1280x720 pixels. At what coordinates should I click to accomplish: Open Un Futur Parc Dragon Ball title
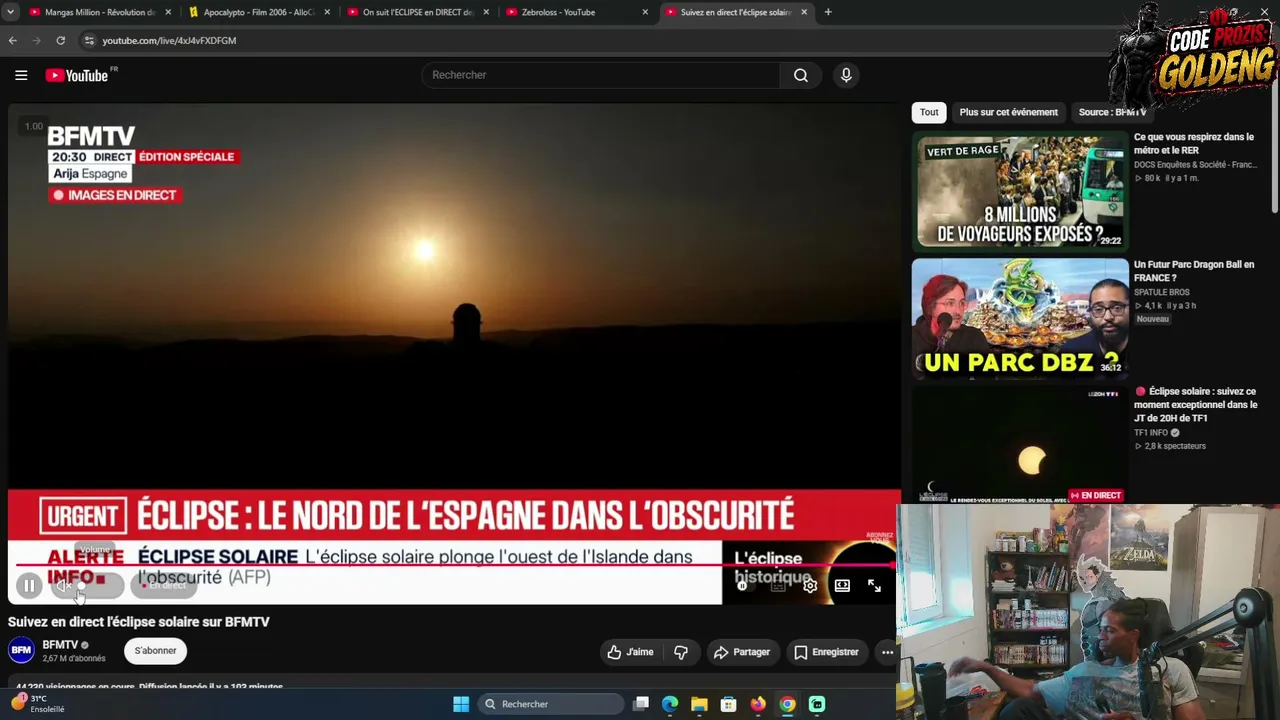(1194, 271)
